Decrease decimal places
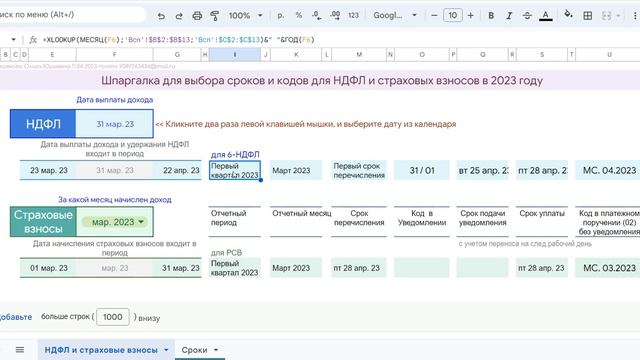This screenshot has width=640, height=360. click(x=317, y=16)
